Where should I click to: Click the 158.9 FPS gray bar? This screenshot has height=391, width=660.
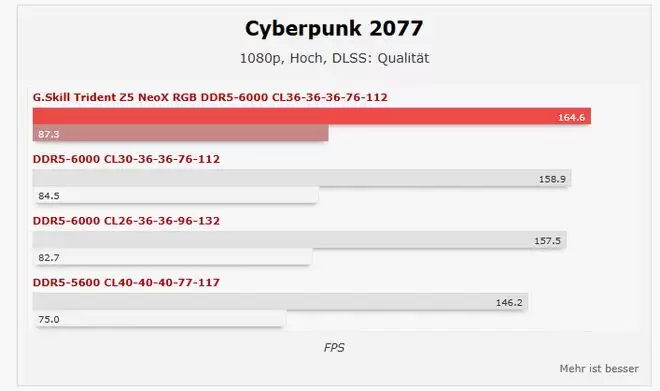click(302, 178)
